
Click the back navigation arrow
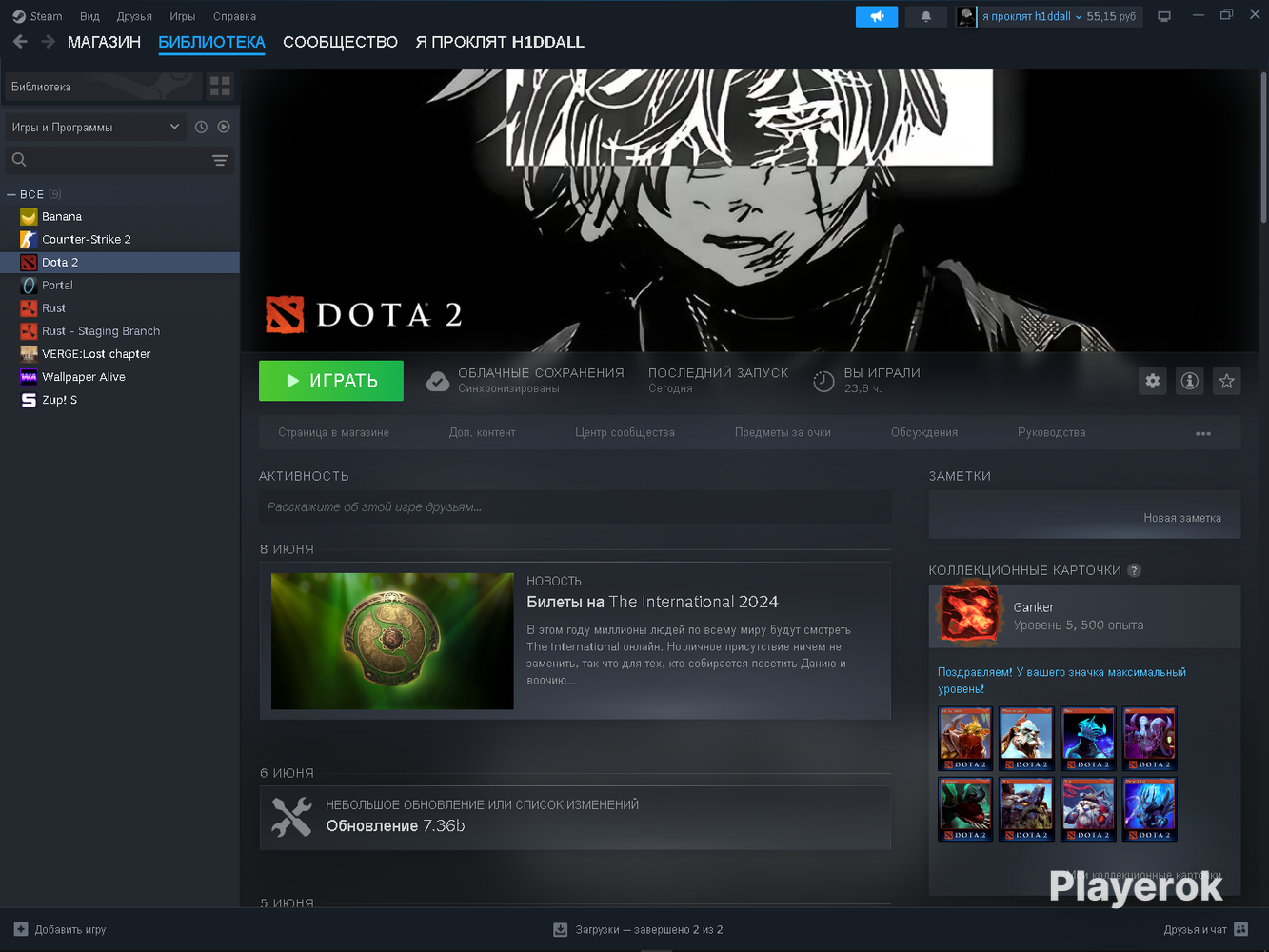tap(20, 42)
